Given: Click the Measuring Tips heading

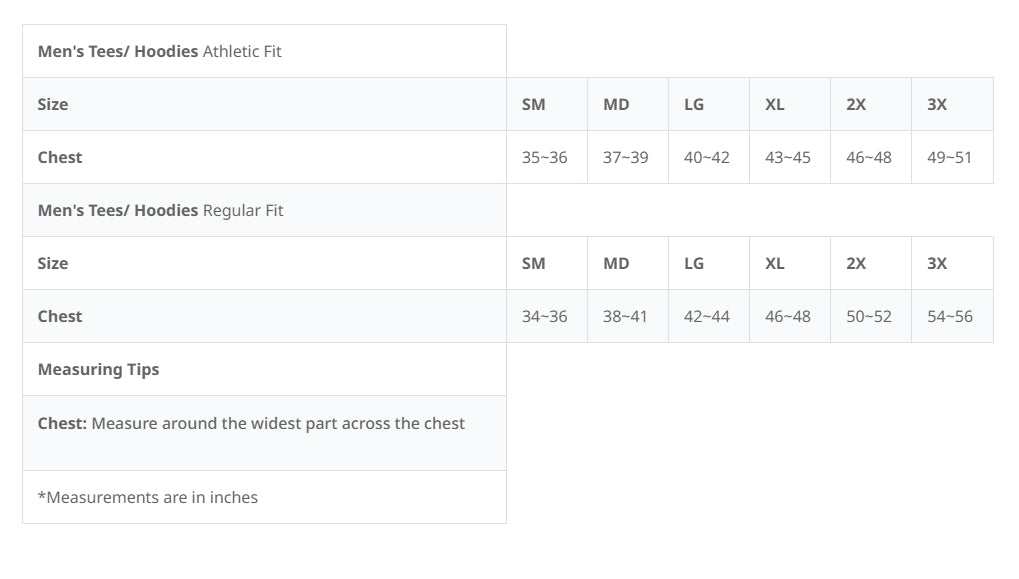Looking at the screenshot, I should pos(98,369).
